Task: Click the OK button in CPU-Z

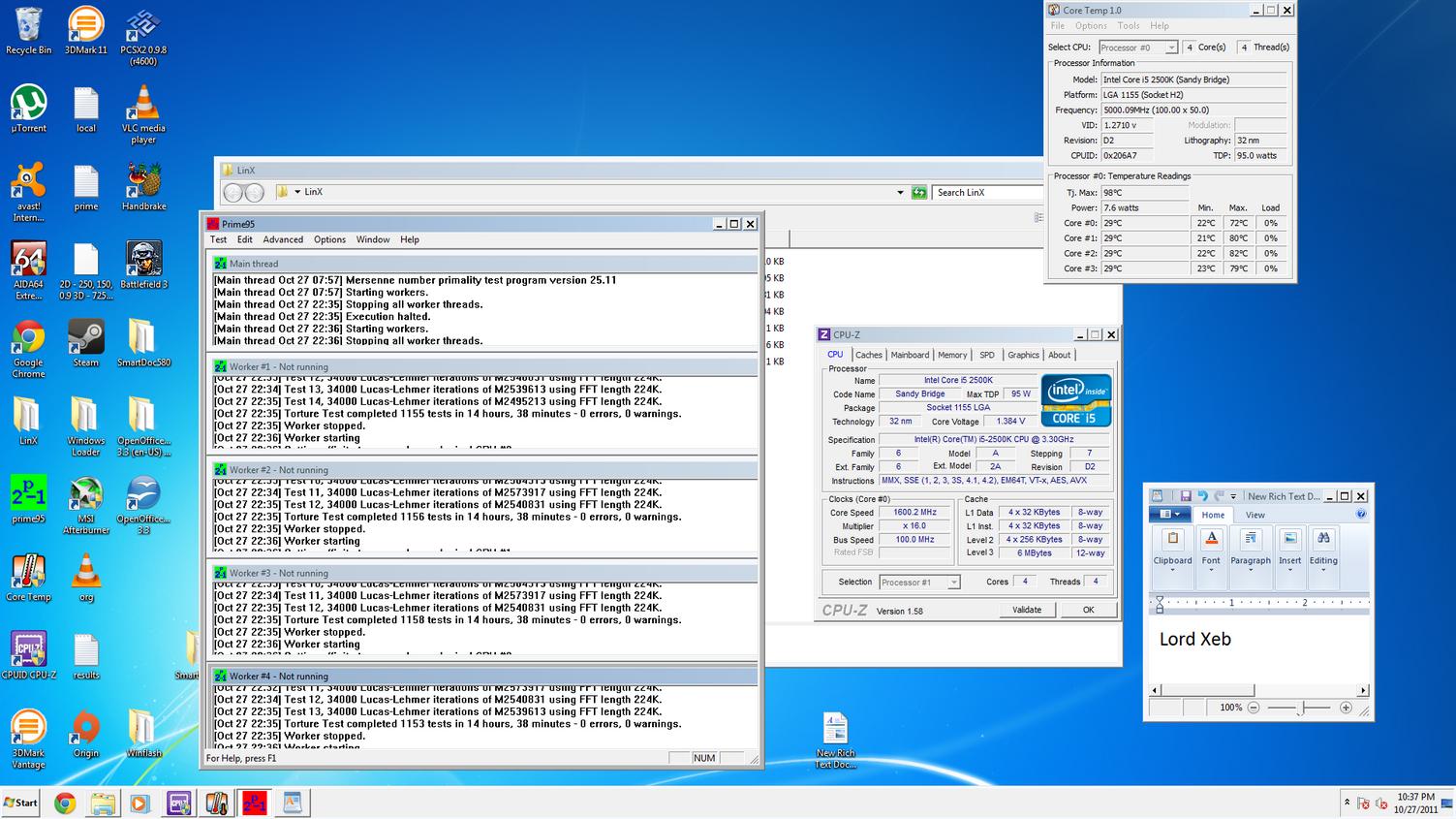Action: [x=1088, y=610]
